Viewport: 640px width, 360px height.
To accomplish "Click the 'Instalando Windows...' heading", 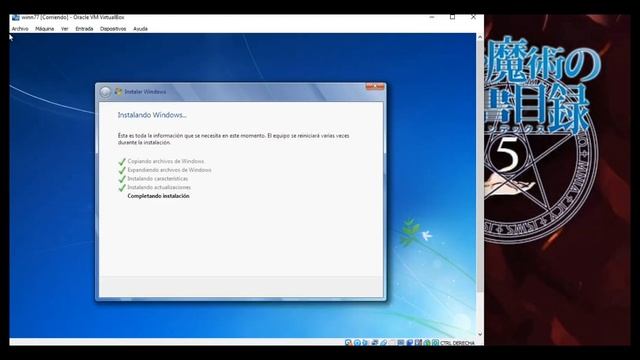I will (x=152, y=115).
